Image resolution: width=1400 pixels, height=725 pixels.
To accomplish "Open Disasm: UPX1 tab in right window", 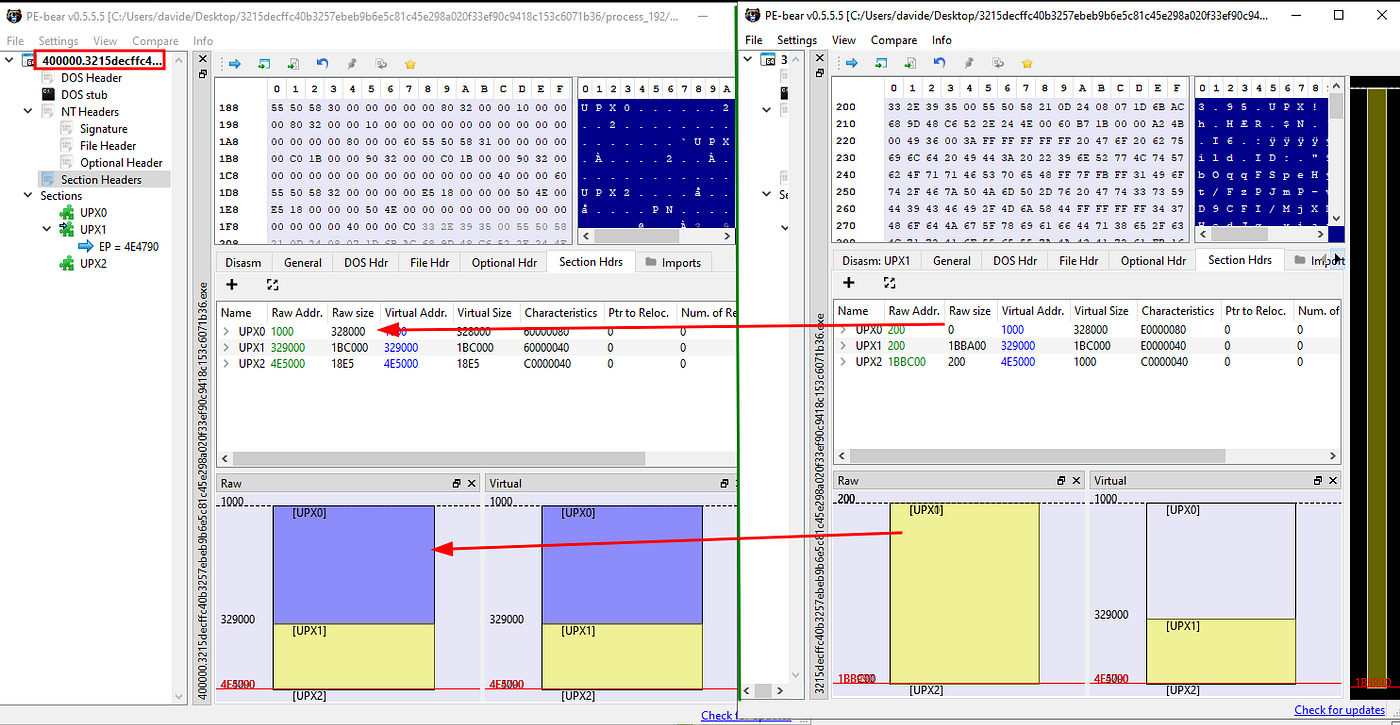I will (x=875, y=260).
